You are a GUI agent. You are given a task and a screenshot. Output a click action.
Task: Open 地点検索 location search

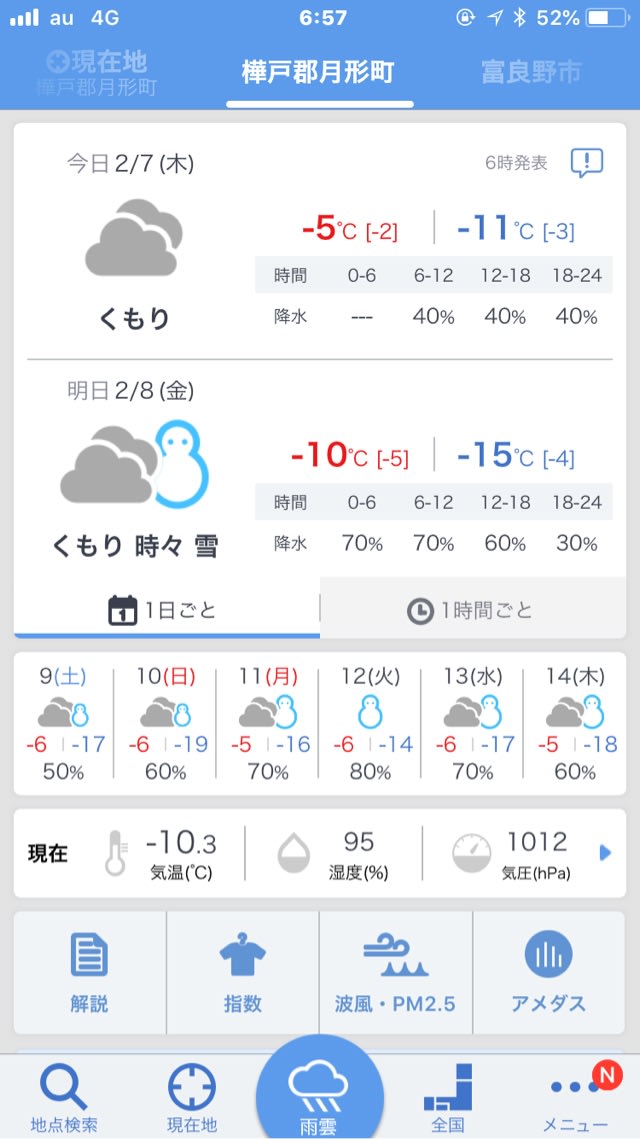64,1095
